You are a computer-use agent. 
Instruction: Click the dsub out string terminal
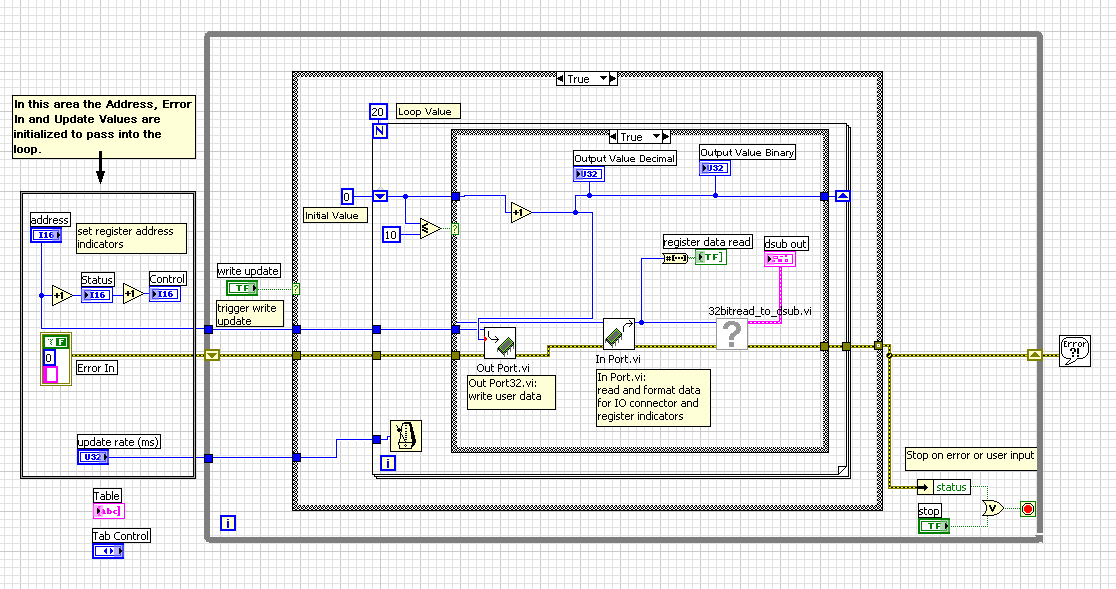780,259
